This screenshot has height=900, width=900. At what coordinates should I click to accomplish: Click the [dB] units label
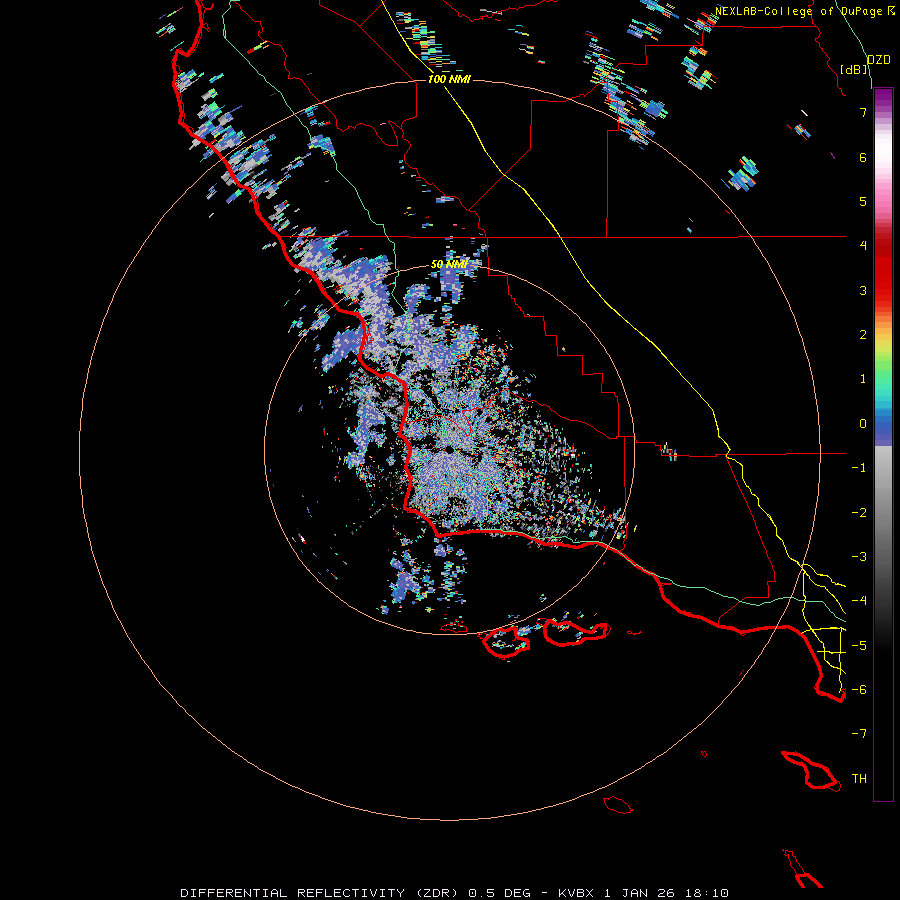854,69
